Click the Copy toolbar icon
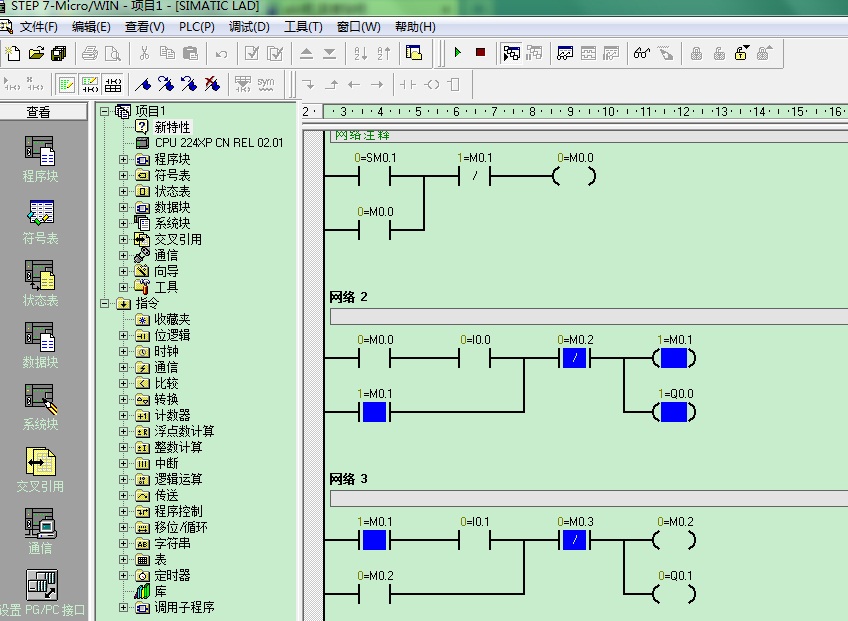This screenshot has height=621, width=848. click(167, 53)
